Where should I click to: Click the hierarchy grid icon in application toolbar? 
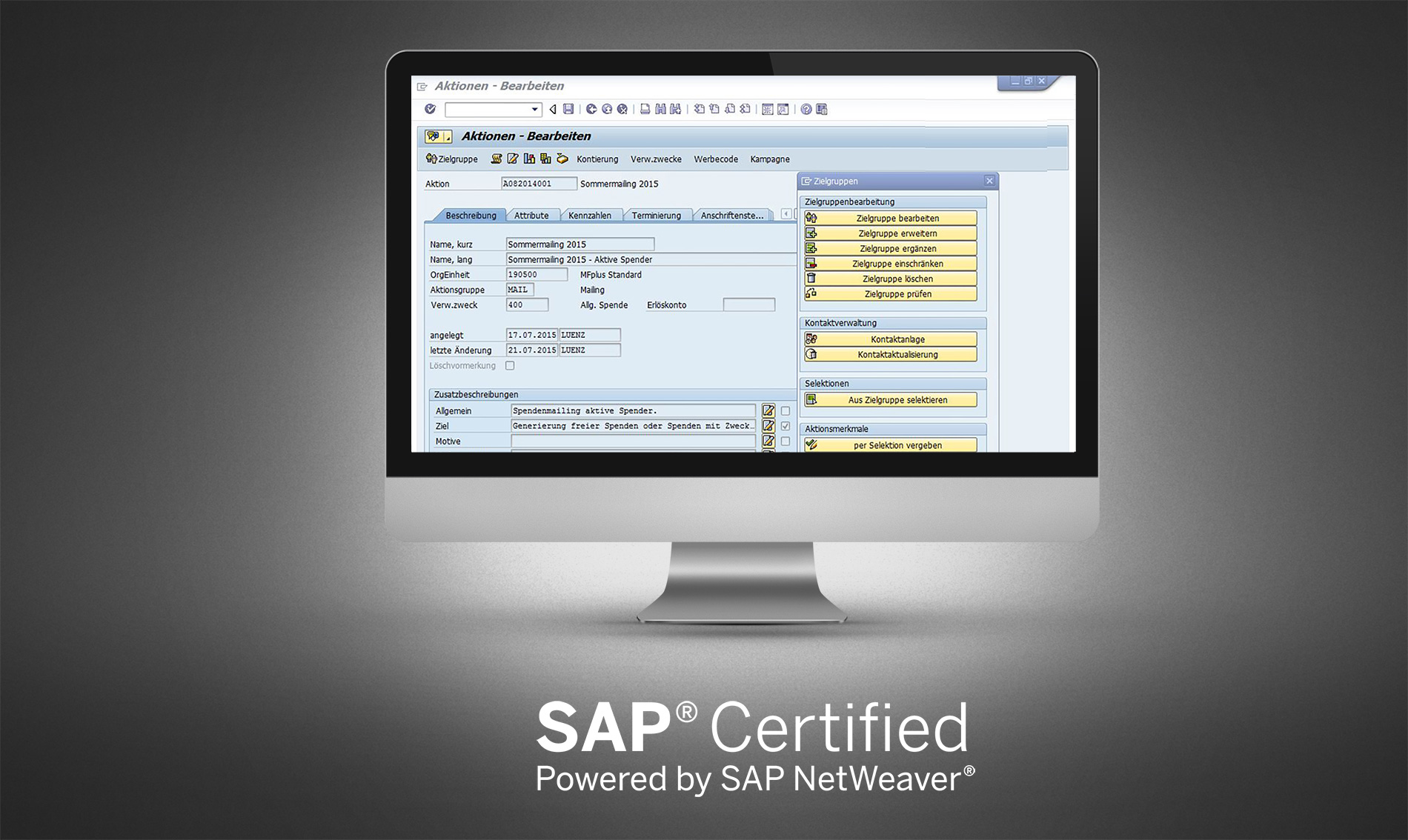click(545, 159)
